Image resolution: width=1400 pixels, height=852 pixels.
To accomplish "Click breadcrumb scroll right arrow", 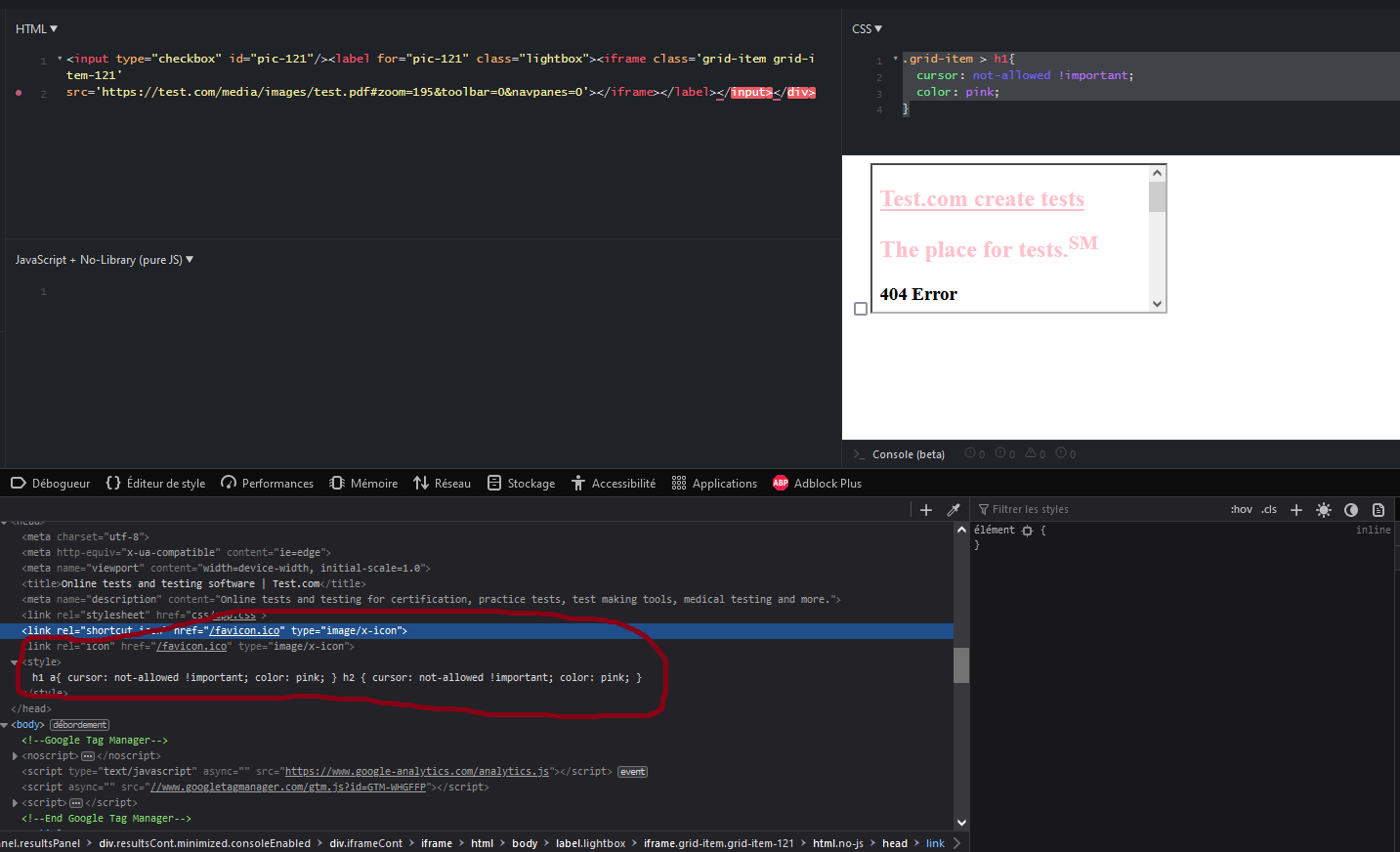I will pyautogui.click(x=957, y=843).
